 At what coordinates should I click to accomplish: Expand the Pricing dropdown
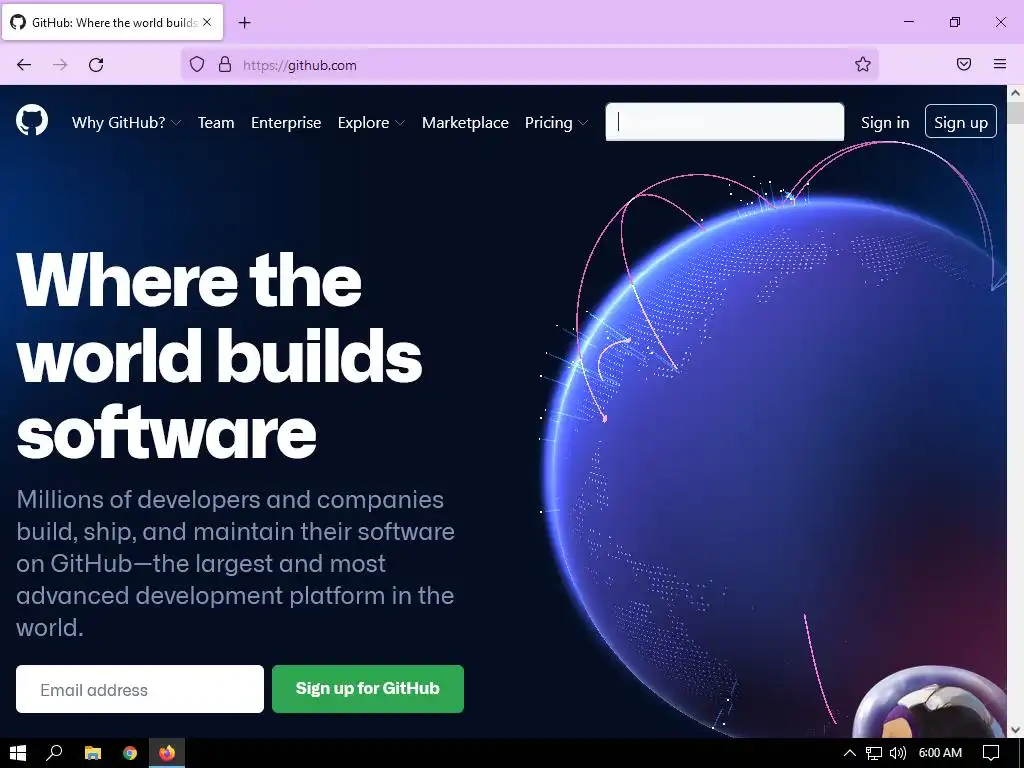coord(556,123)
